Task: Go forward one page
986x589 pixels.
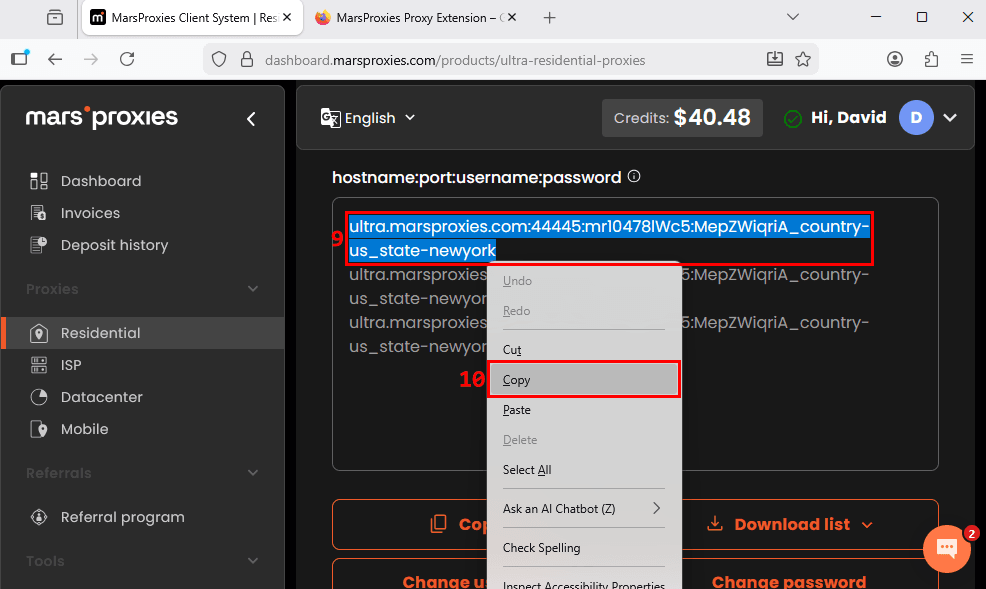Action: click(x=91, y=59)
